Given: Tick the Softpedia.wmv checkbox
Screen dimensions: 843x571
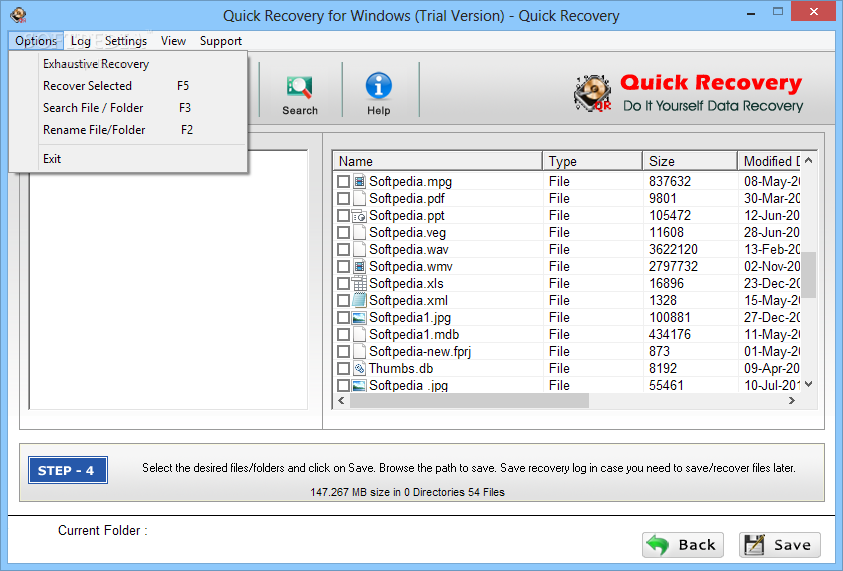Looking at the screenshot, I should 344,267.
